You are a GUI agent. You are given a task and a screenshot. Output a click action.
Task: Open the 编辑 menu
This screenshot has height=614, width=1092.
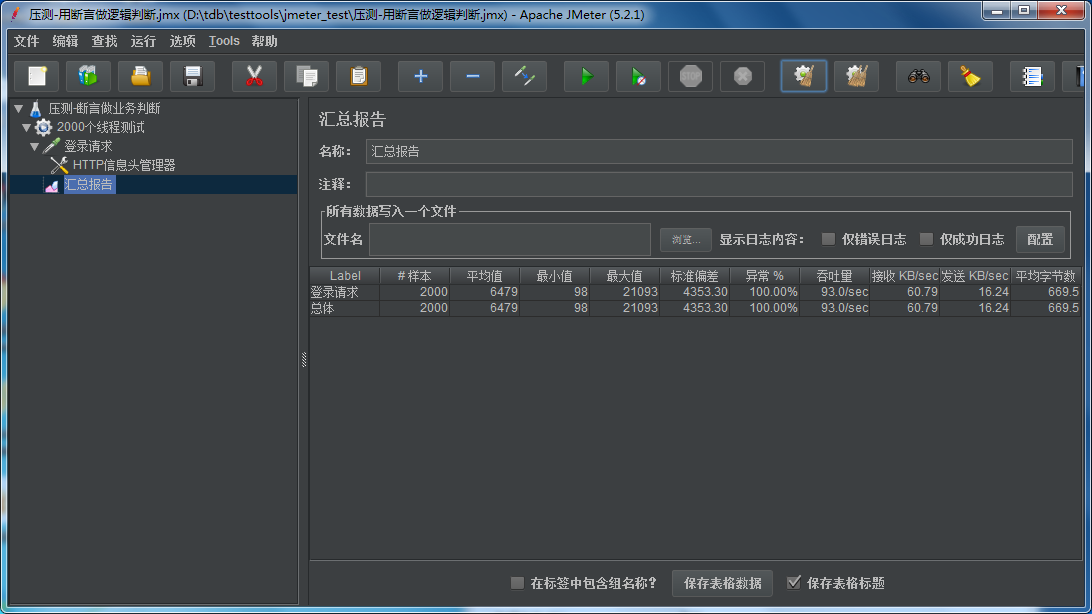click(65, 41)
